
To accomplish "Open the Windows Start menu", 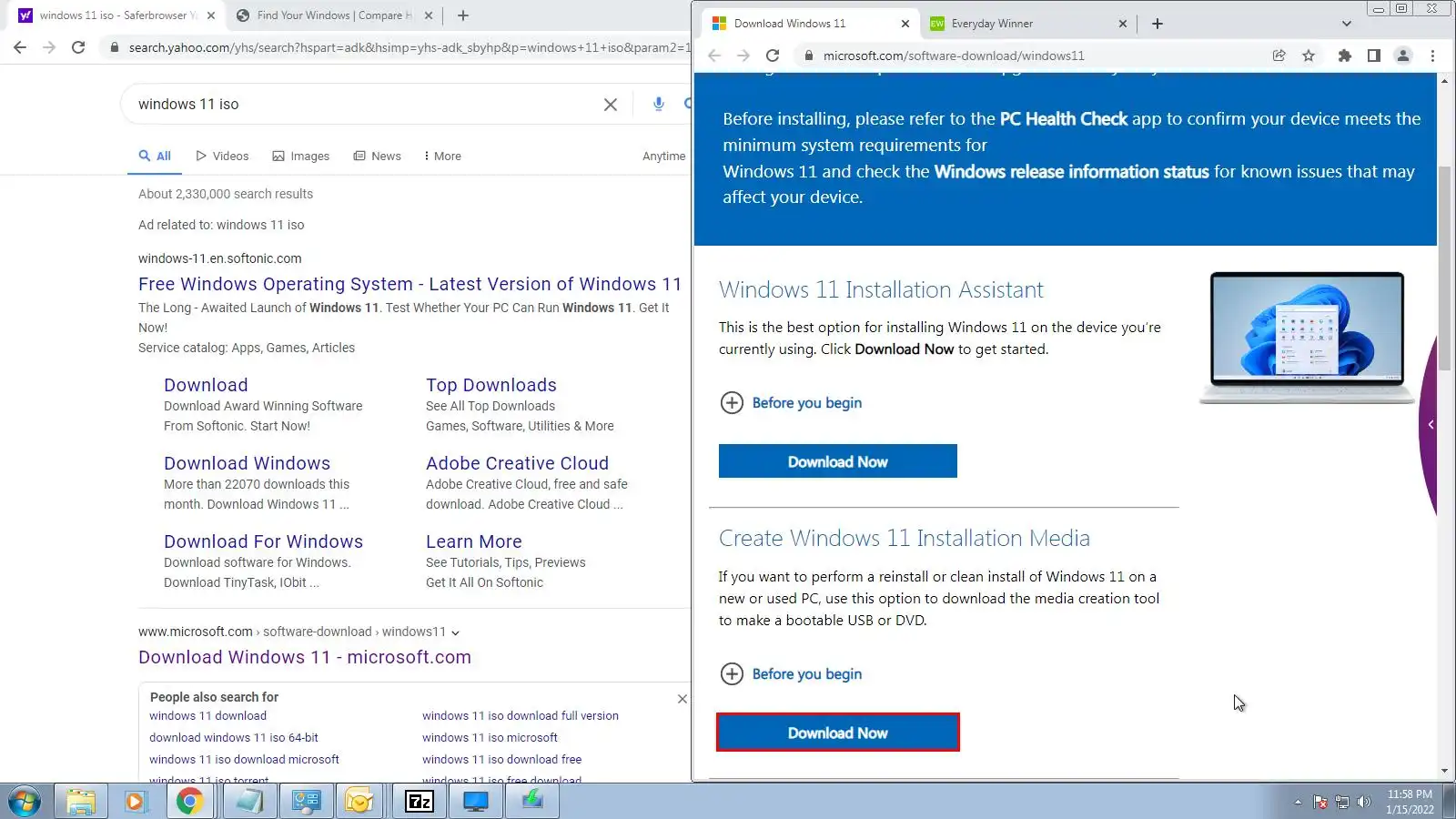I will coord(25,802).
